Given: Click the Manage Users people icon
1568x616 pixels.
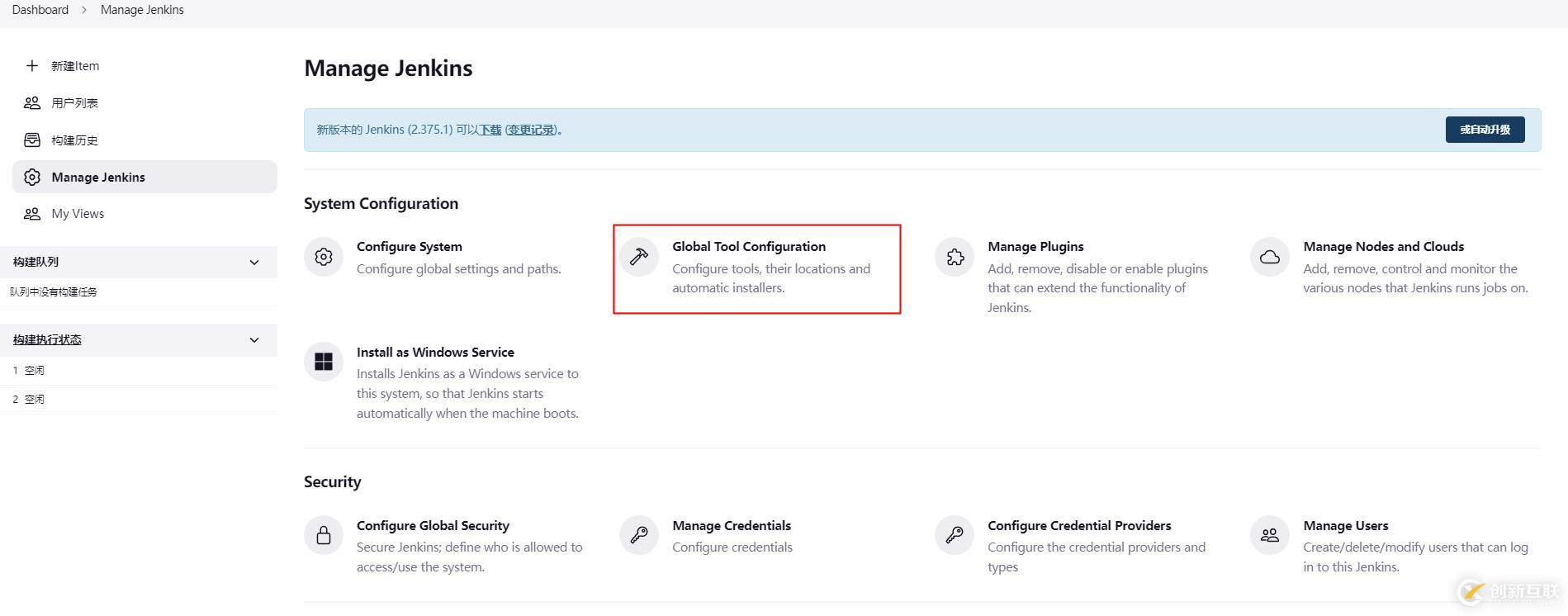Looking at the screenshot, I should [x=1270, y=535].
